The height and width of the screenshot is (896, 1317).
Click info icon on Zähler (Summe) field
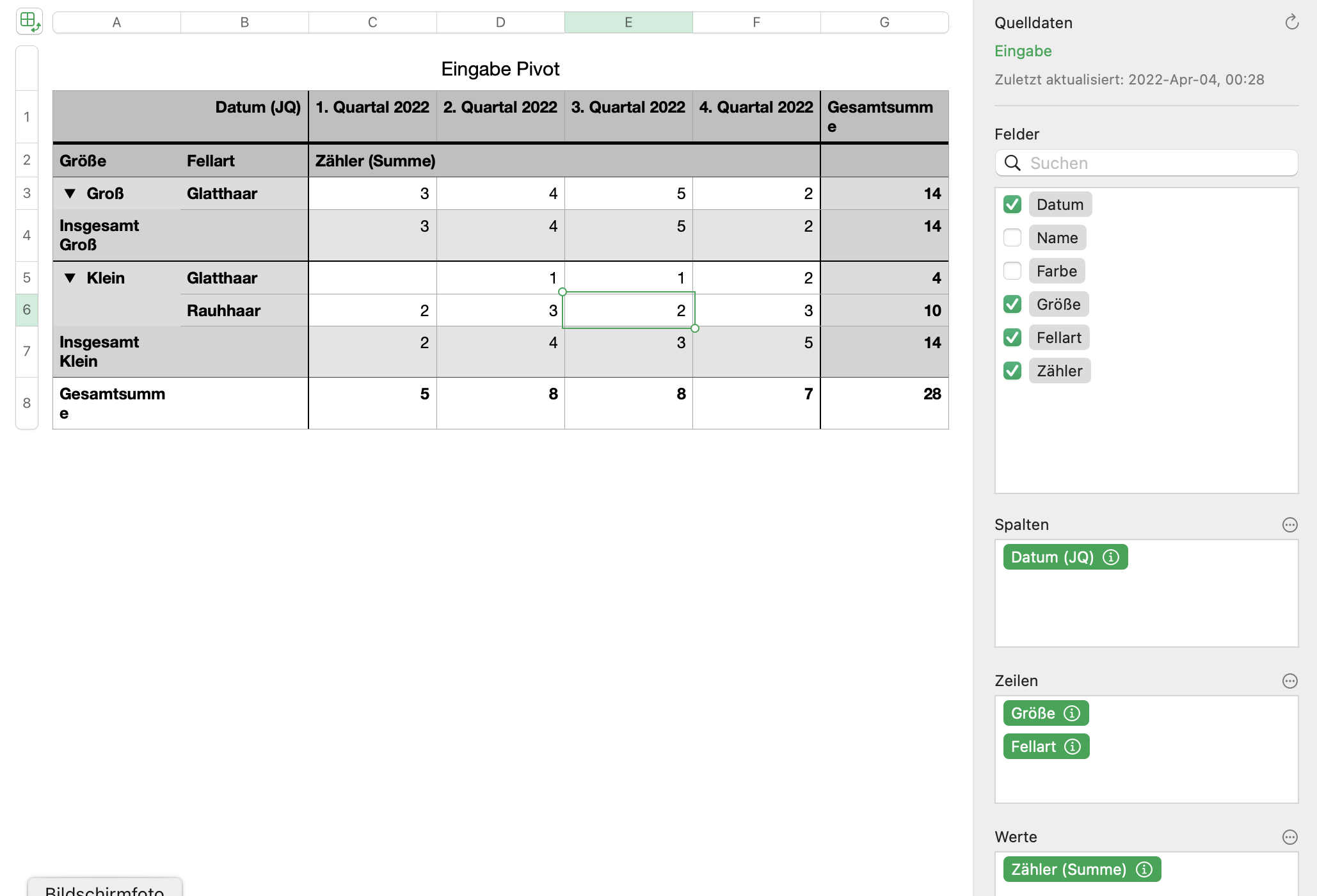point(1144,870)
